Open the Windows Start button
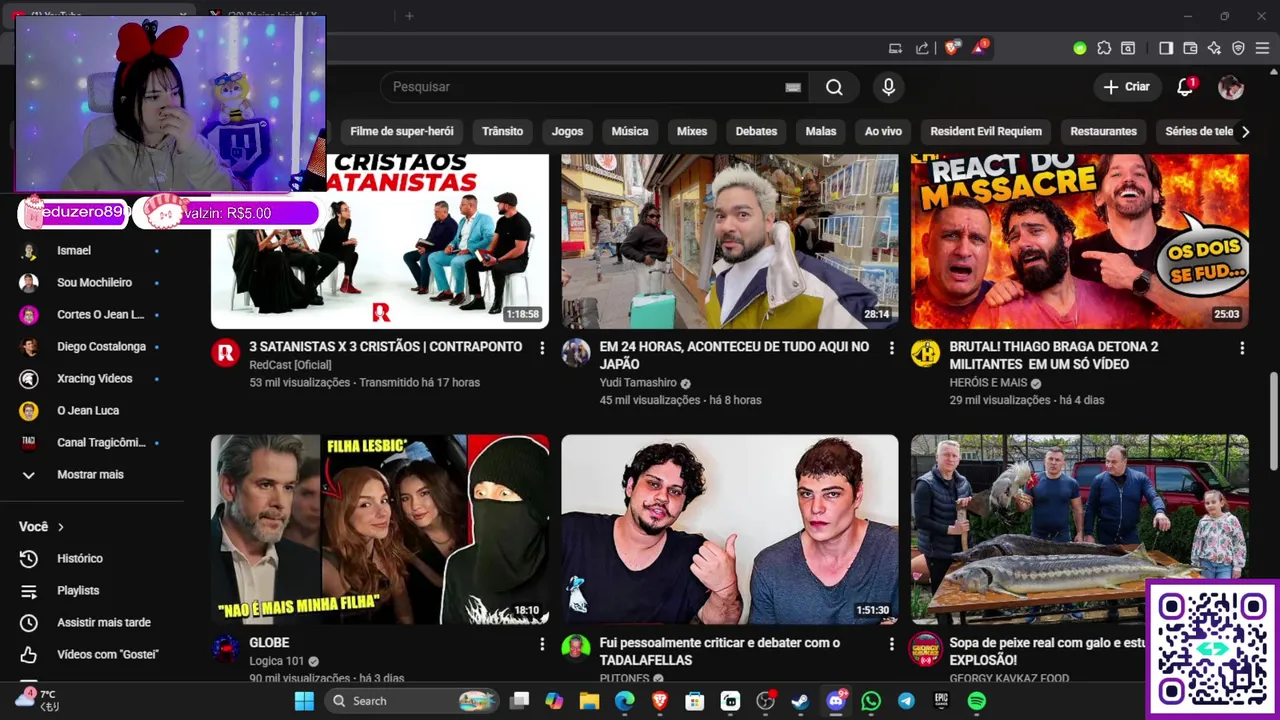 click(304, 701)
